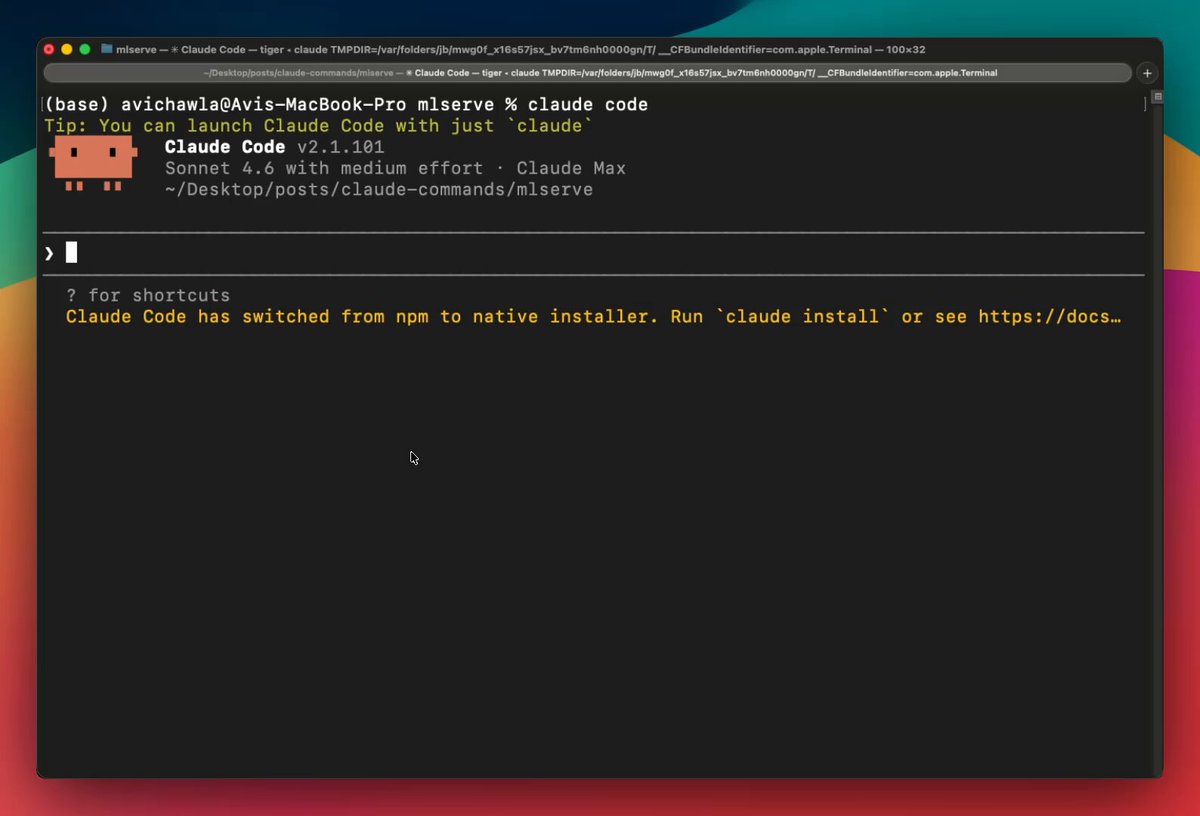
Task: Click the "? for shortcuts" hint
Action: 148,296
